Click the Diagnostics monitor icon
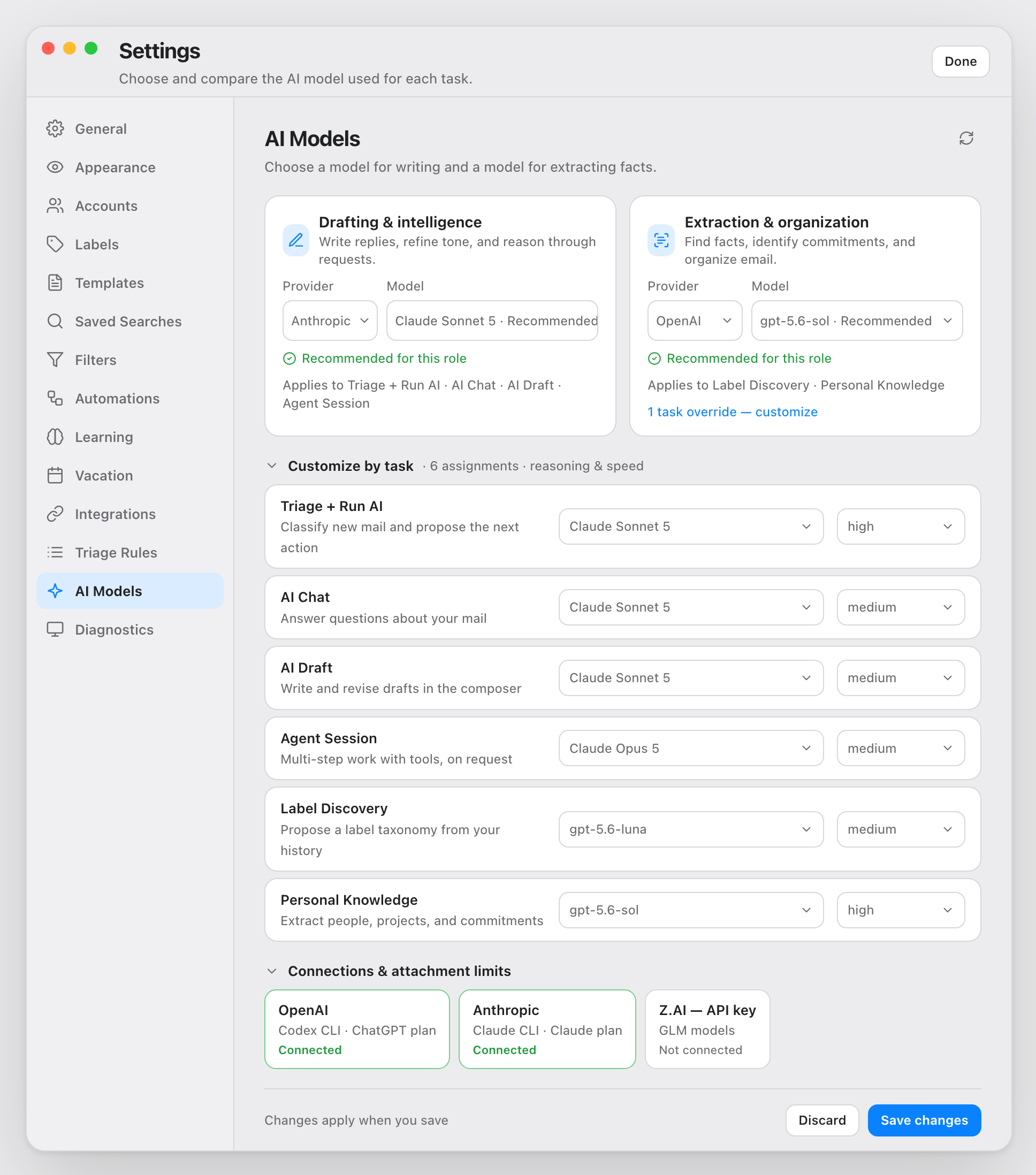 click(x=55, y=629)
